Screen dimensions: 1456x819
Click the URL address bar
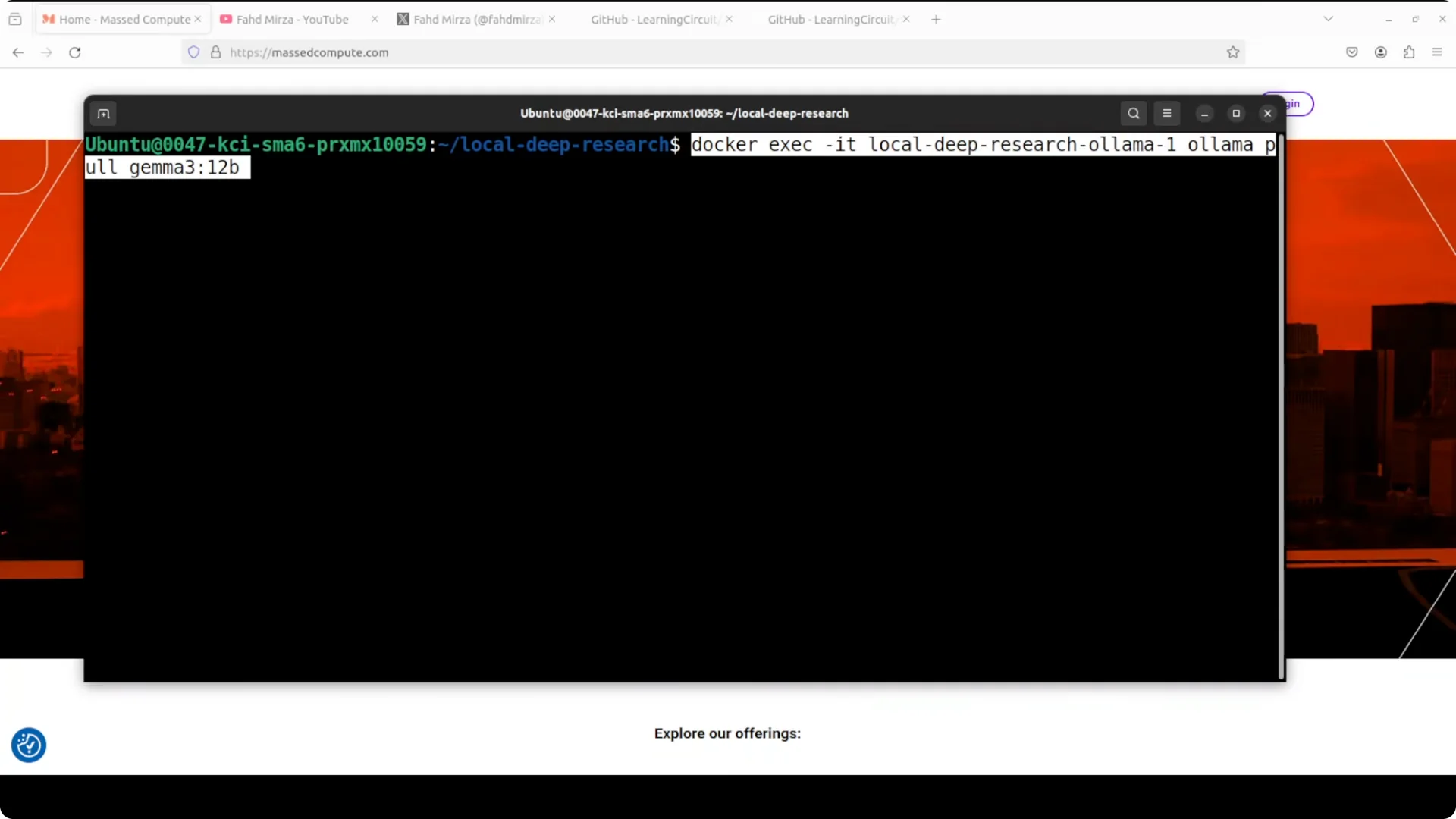tap(713, 52)
